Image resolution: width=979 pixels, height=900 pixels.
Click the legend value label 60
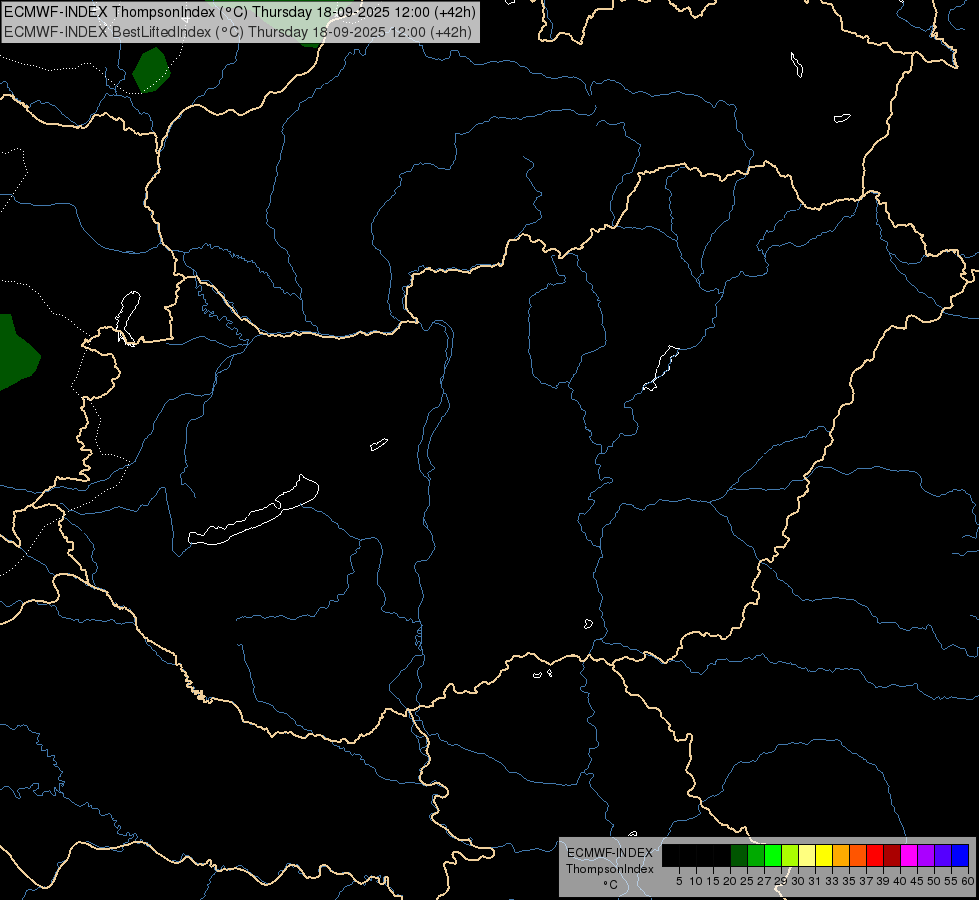click(x=968, y=881)
